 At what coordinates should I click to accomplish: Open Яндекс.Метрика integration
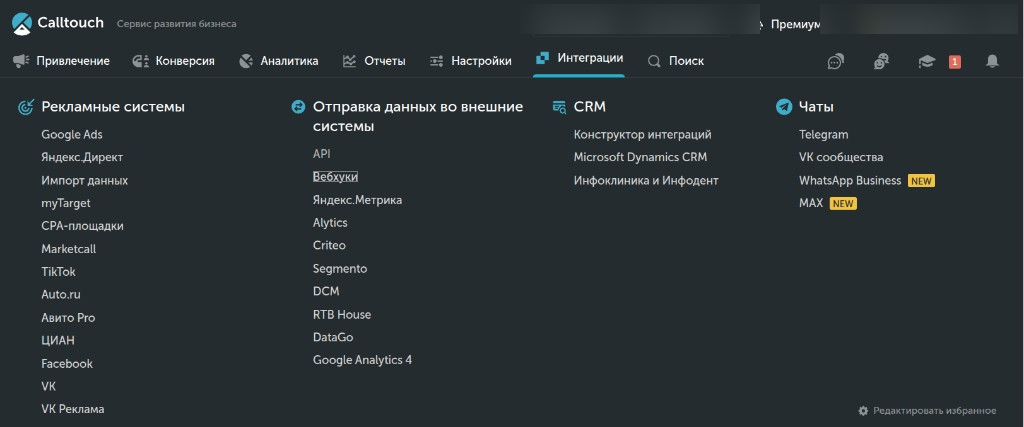click(x=357, y=200)
